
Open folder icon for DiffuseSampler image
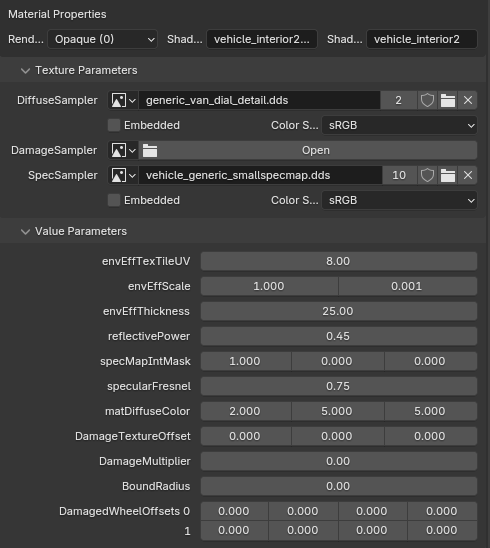pyautogui.click(x=447, y=101)
